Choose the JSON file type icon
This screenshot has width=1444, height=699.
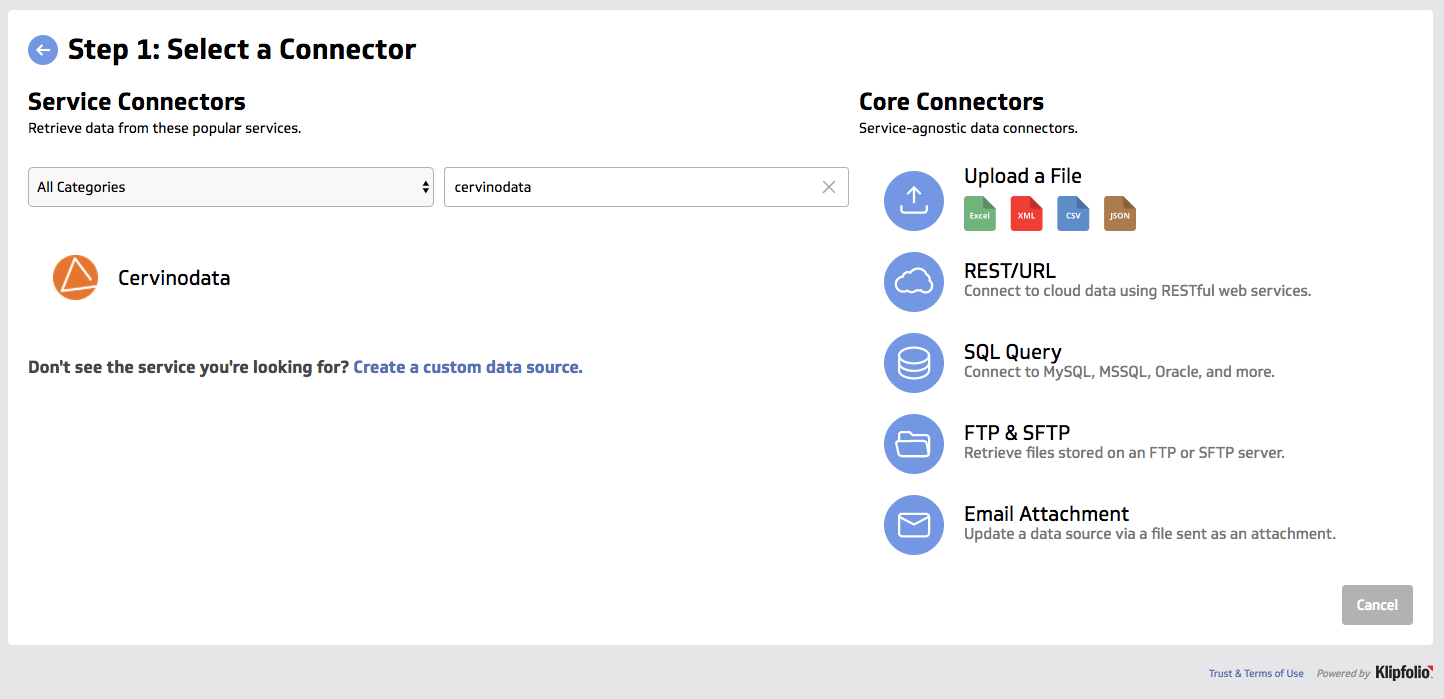click(x=1120, y=213)
